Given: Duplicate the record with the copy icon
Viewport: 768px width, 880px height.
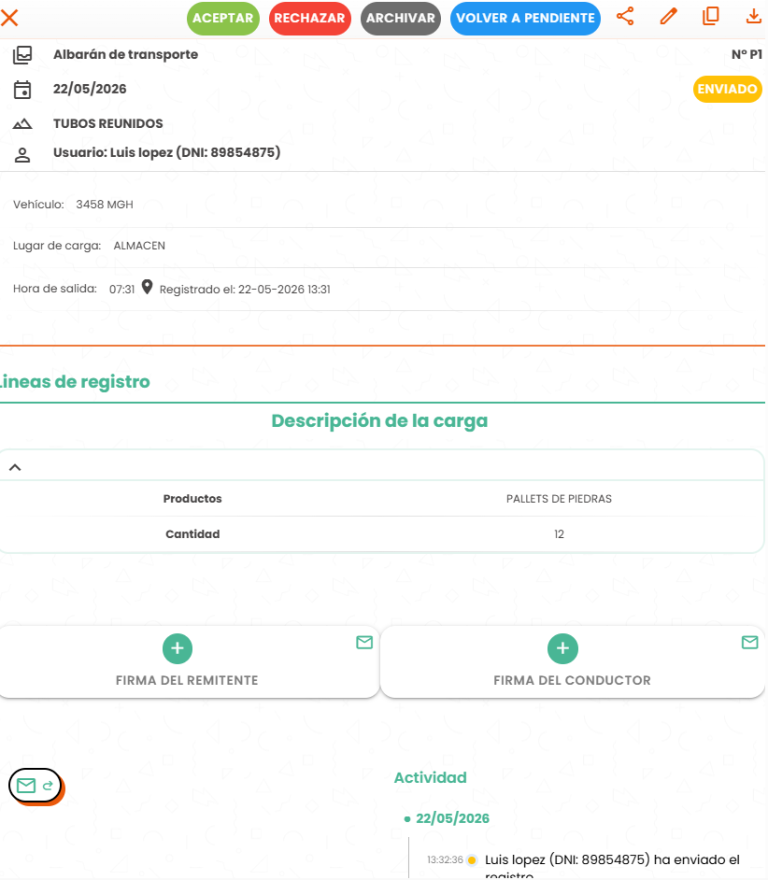Looking at the screenshot, I should click(x=711, y=16).
